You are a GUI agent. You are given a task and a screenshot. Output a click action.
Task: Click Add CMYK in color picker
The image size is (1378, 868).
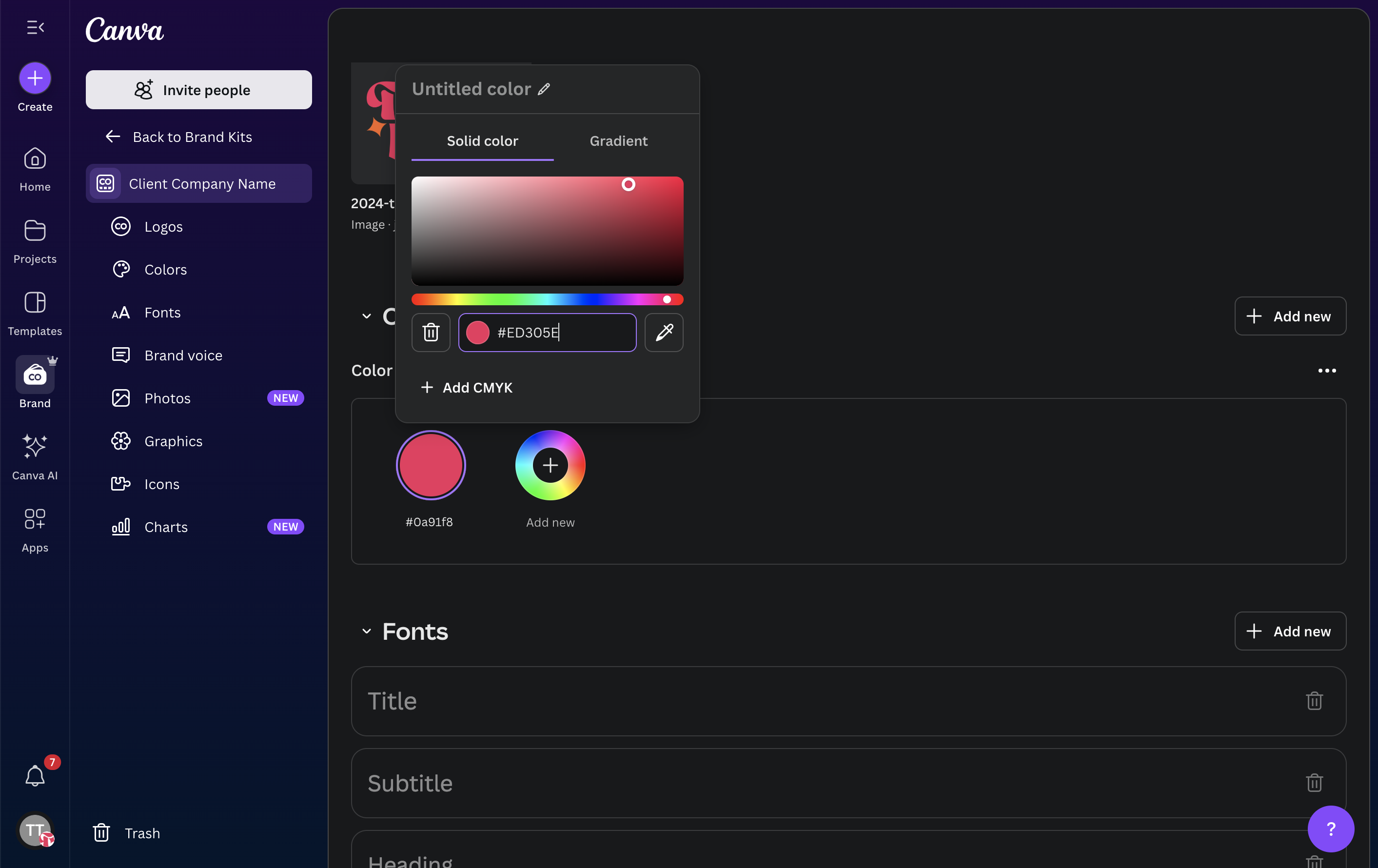[466, 387]
